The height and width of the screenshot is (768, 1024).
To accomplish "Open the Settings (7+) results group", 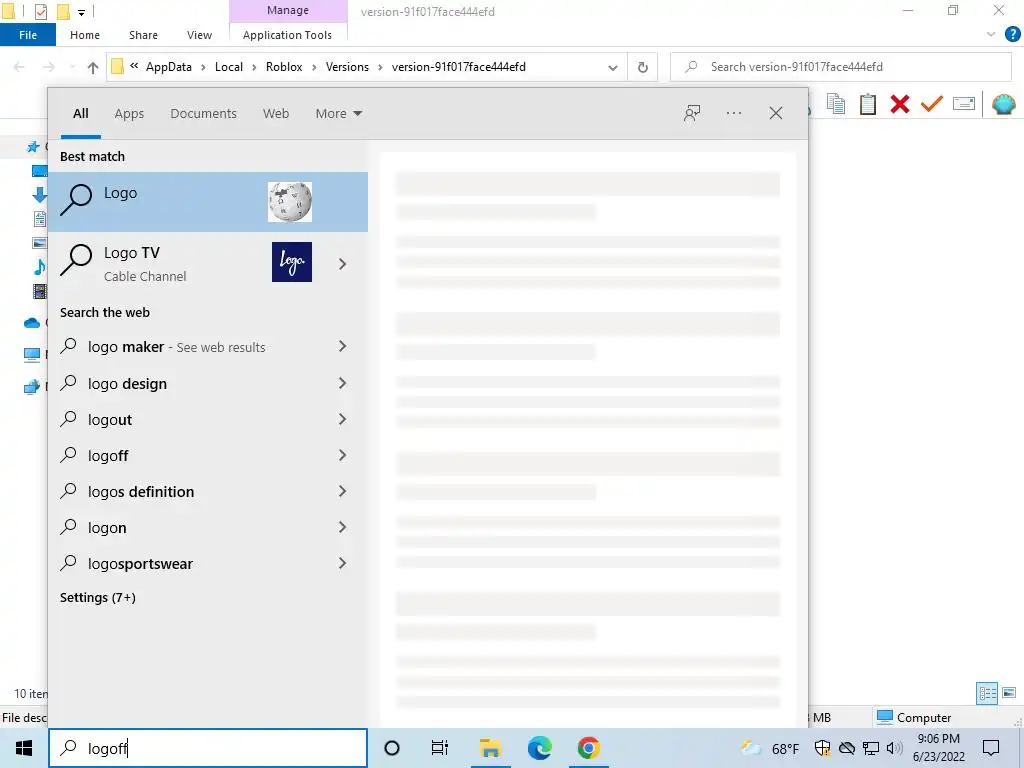I will point(98,598).
